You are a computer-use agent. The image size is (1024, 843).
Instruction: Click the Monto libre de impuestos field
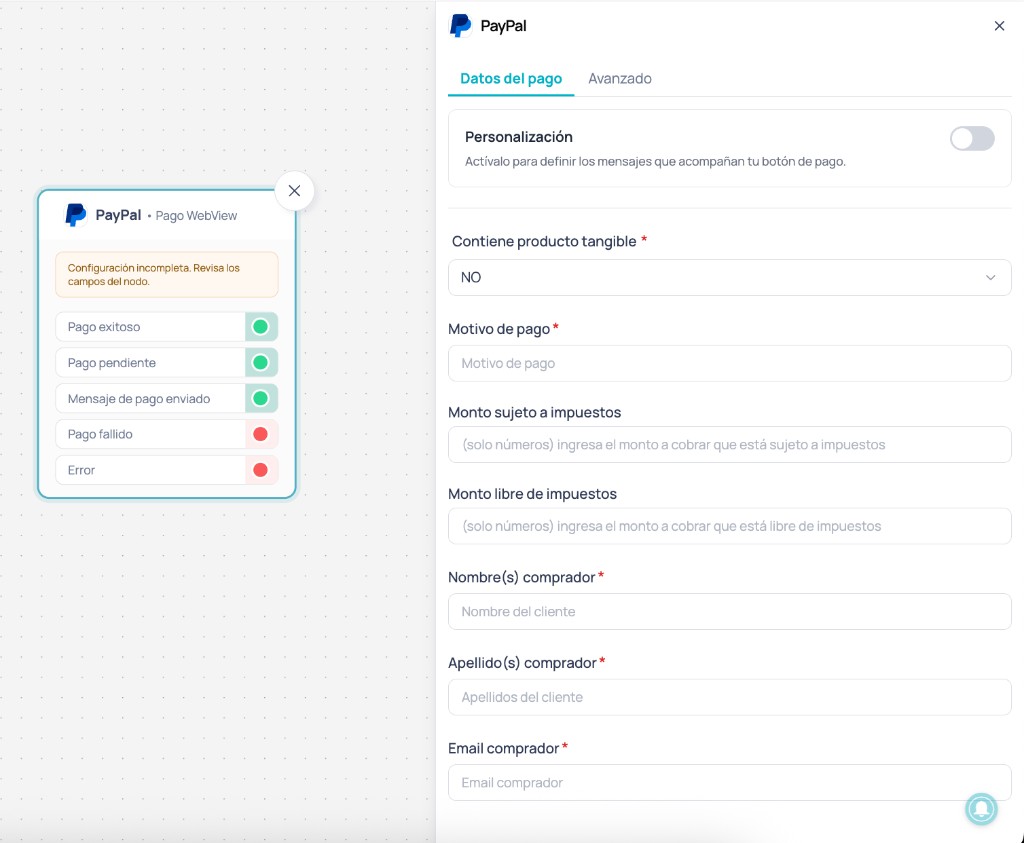[729, 526]
